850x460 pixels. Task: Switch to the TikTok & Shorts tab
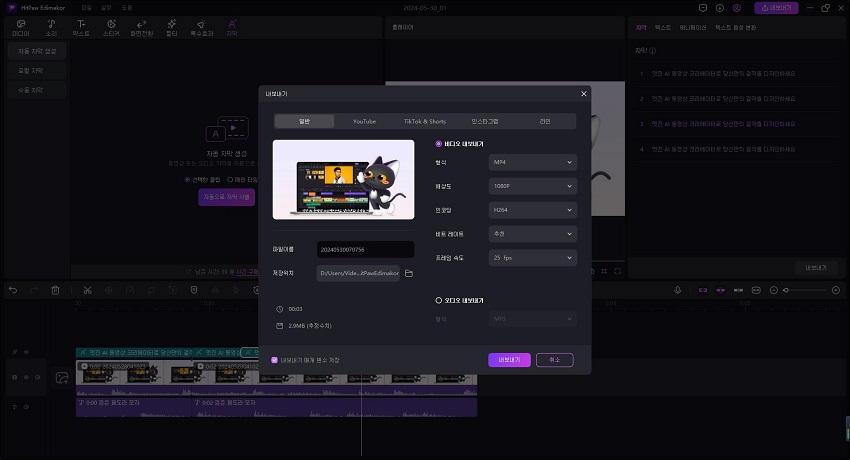(x=425, y=121)
